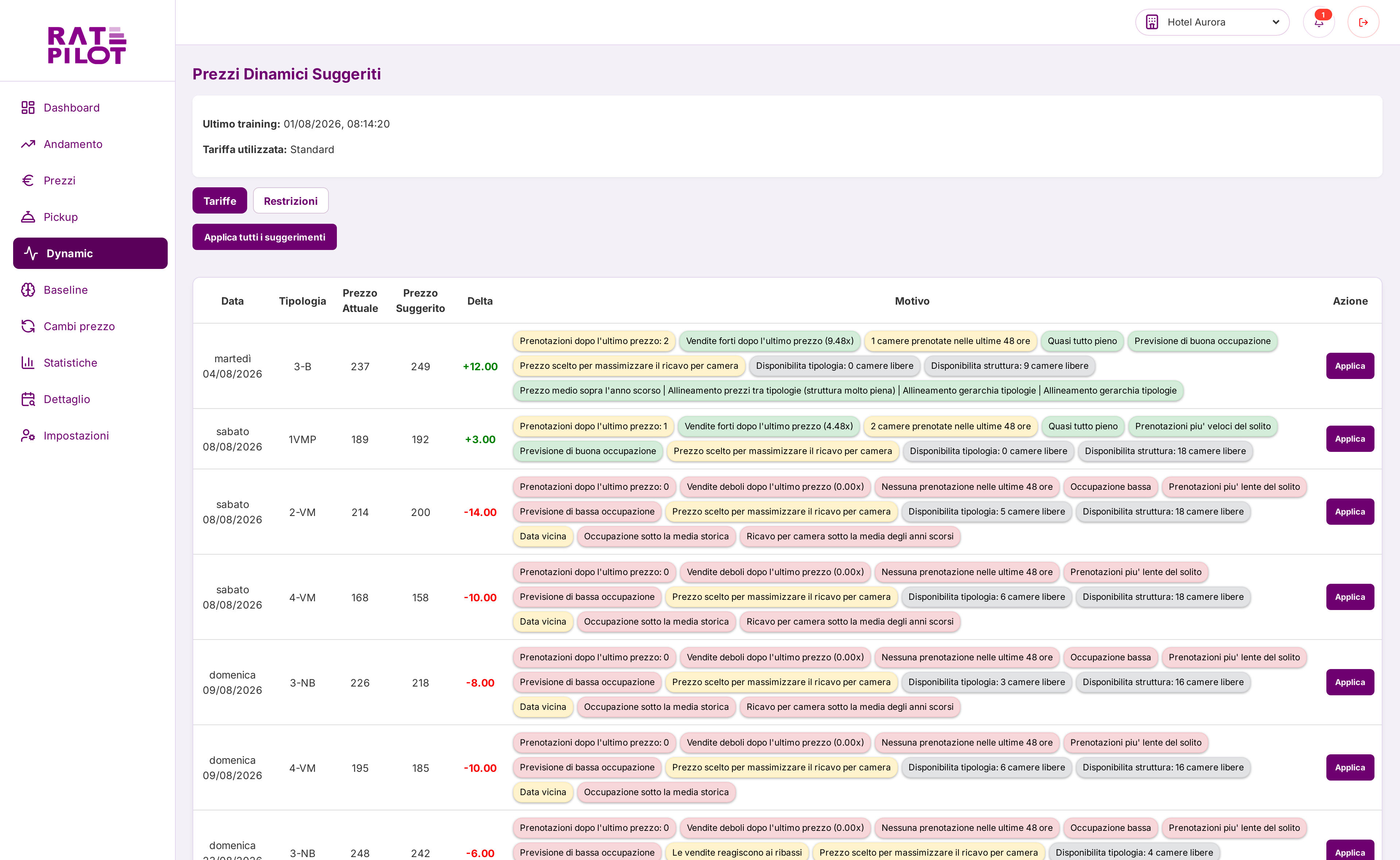
Task: Apply suggestion for 1VMP row
Action: (x=1349, y=438)
